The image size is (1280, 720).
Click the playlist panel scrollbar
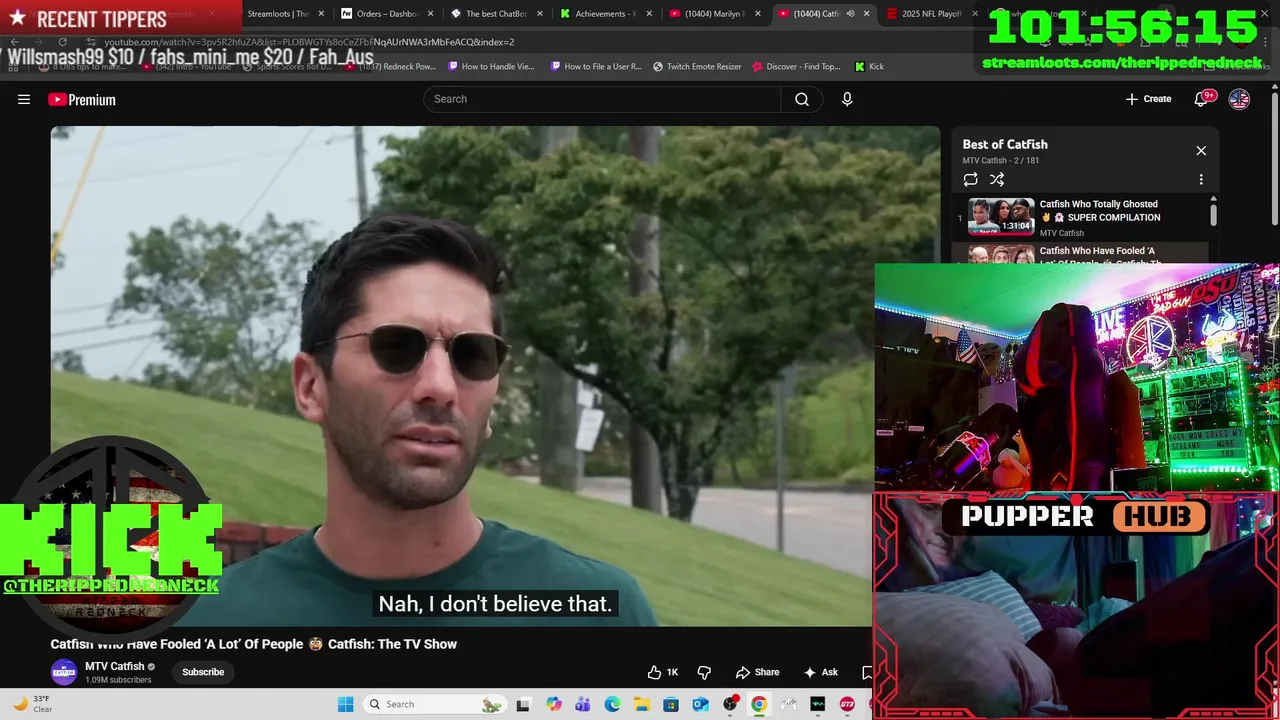click(1214, 214)
